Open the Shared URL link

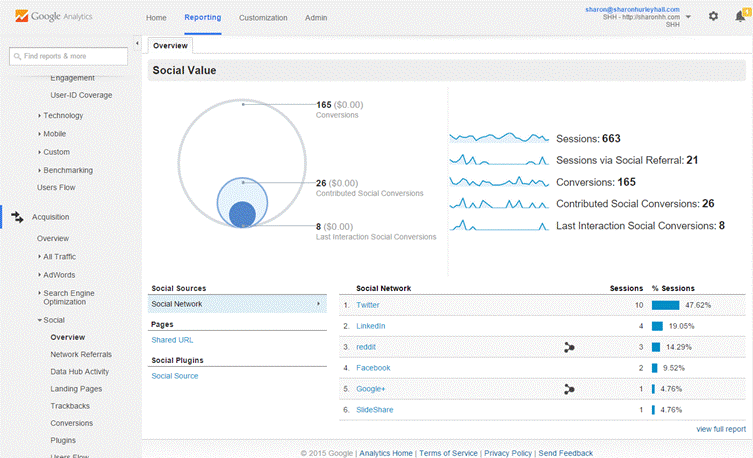172,340
